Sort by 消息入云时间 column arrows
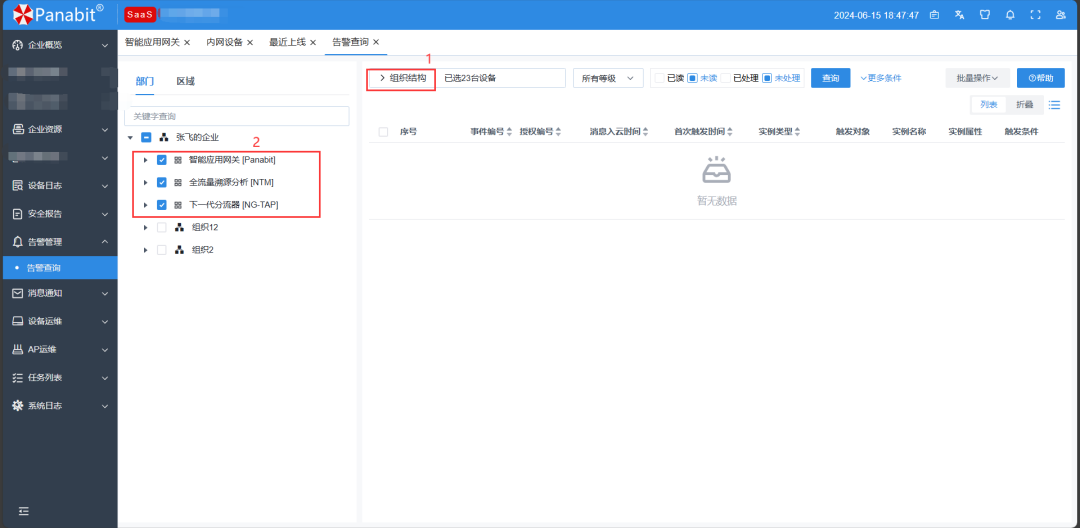This screenshot has width=1080, height=528. (x=646, y=131)
